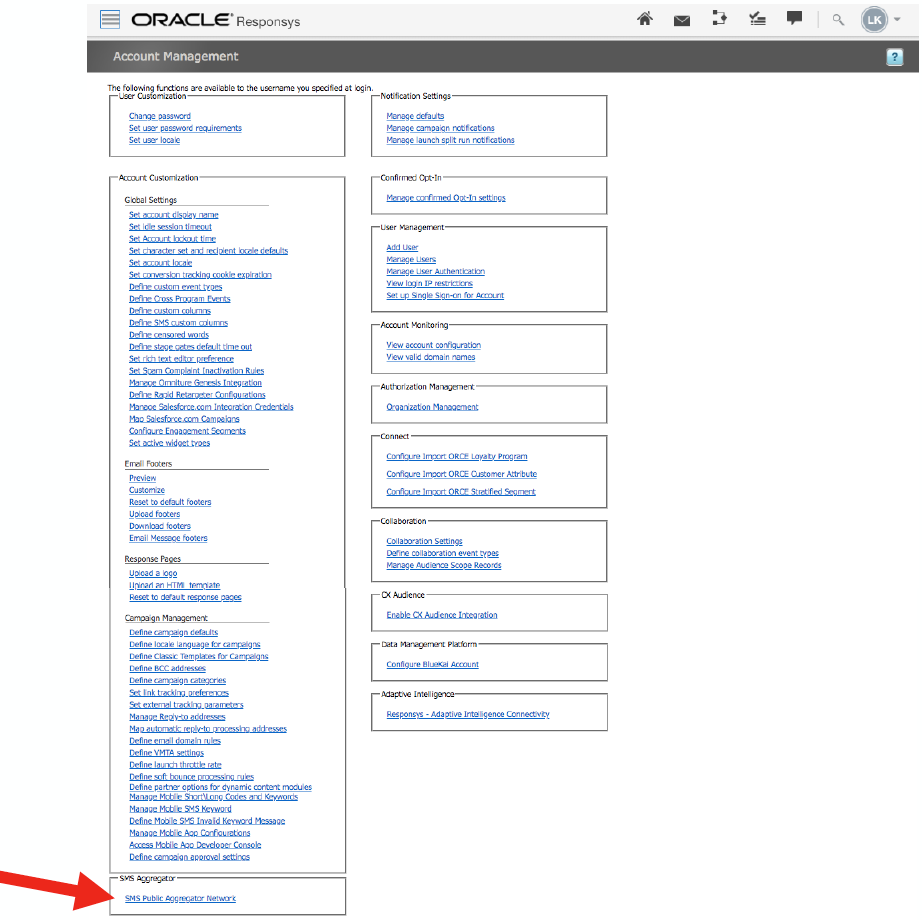Click the checklist tasks icon

(757, 20)
